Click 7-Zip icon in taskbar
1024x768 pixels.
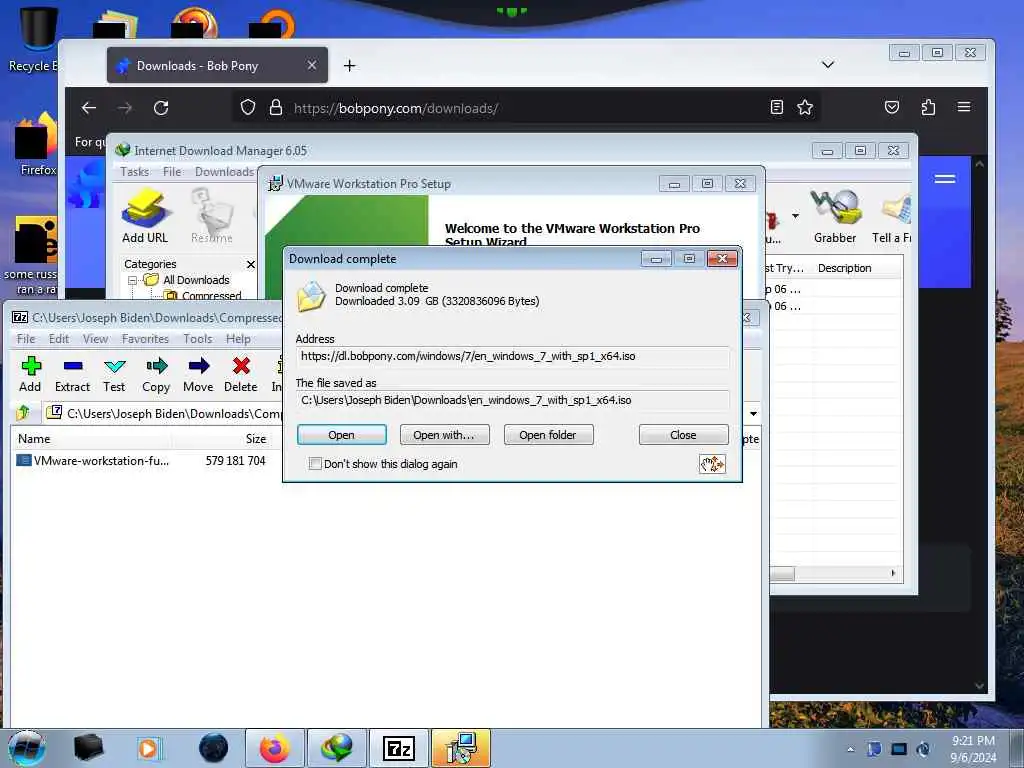[x=398, y=748]
